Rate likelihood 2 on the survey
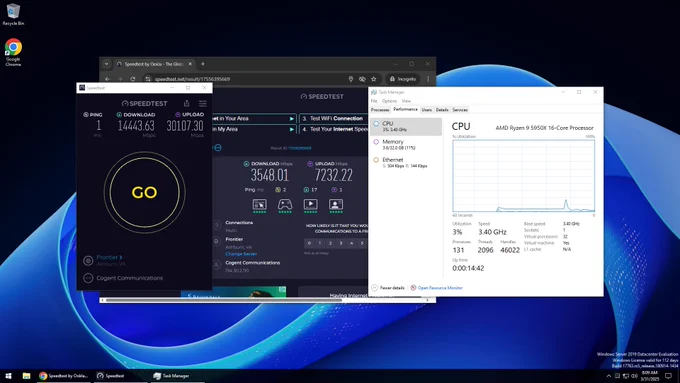Screen dimensions: 680x383 coord(330,243)
